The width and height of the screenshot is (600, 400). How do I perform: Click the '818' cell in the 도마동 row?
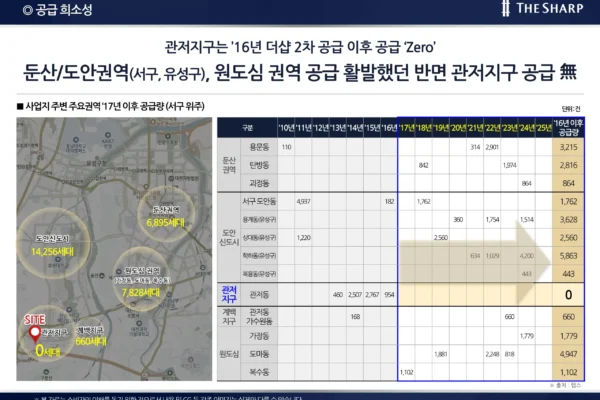(509, 354)
